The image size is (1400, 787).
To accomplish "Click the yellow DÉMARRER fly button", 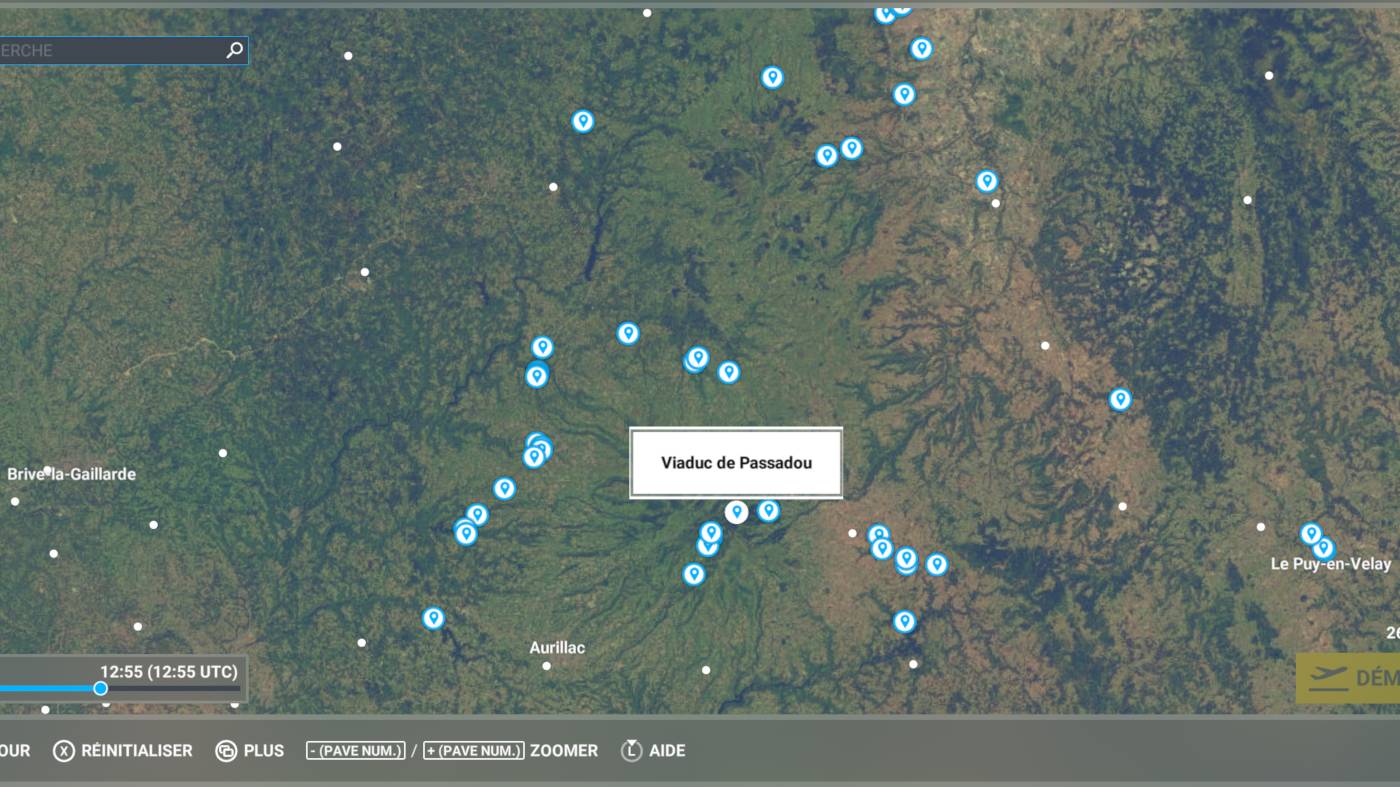I will tap(1350, 678).
